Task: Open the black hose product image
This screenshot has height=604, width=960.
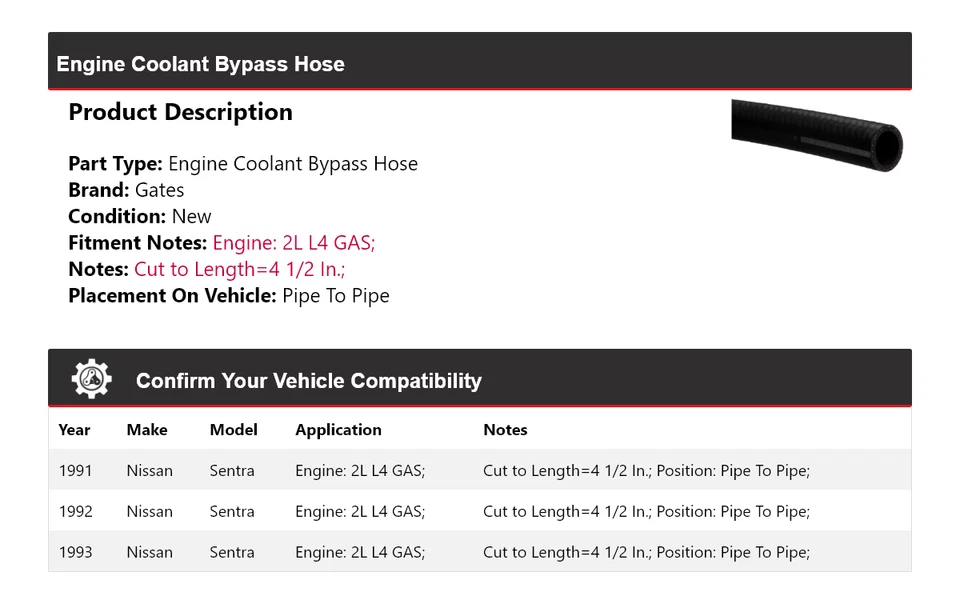Action: coord(816,135)
